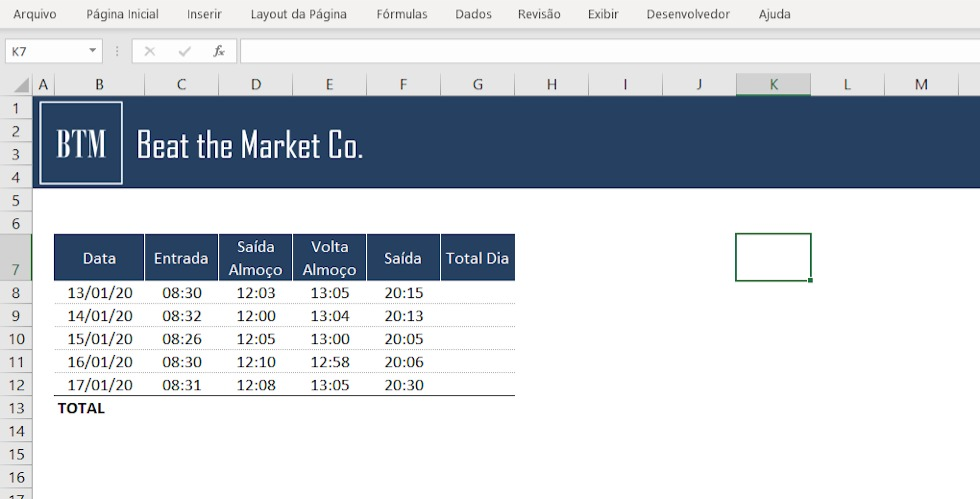980x499 pixels.
Task: Select the cell showing 12:10
Action: pos(255,361)
